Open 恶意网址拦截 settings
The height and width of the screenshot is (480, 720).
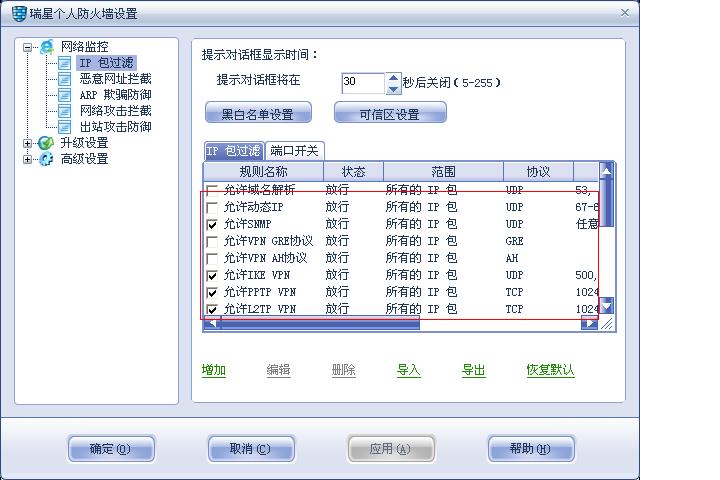(115, 79)
